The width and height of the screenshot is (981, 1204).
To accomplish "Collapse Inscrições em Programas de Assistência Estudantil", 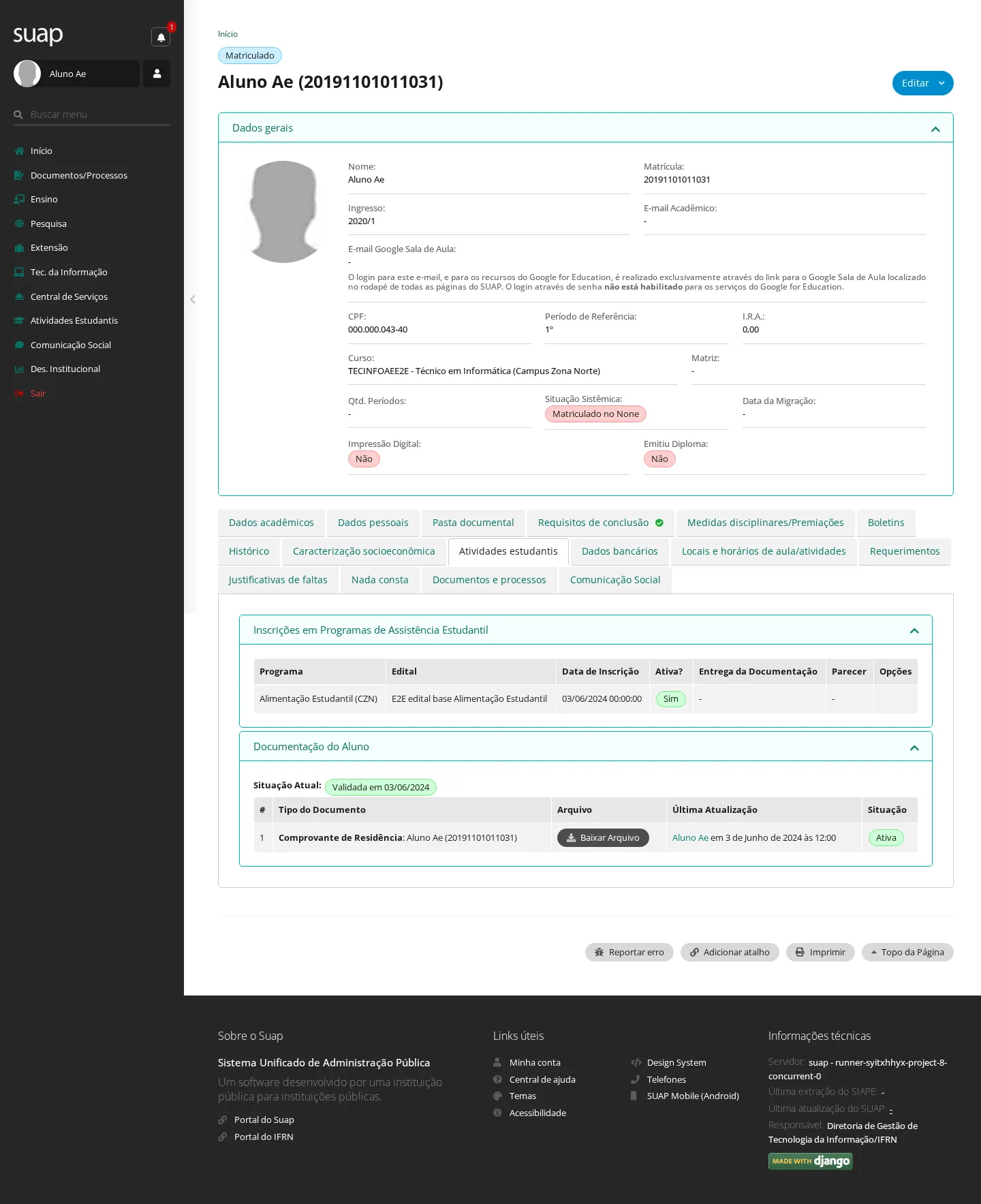I will (x=914, y=631).
